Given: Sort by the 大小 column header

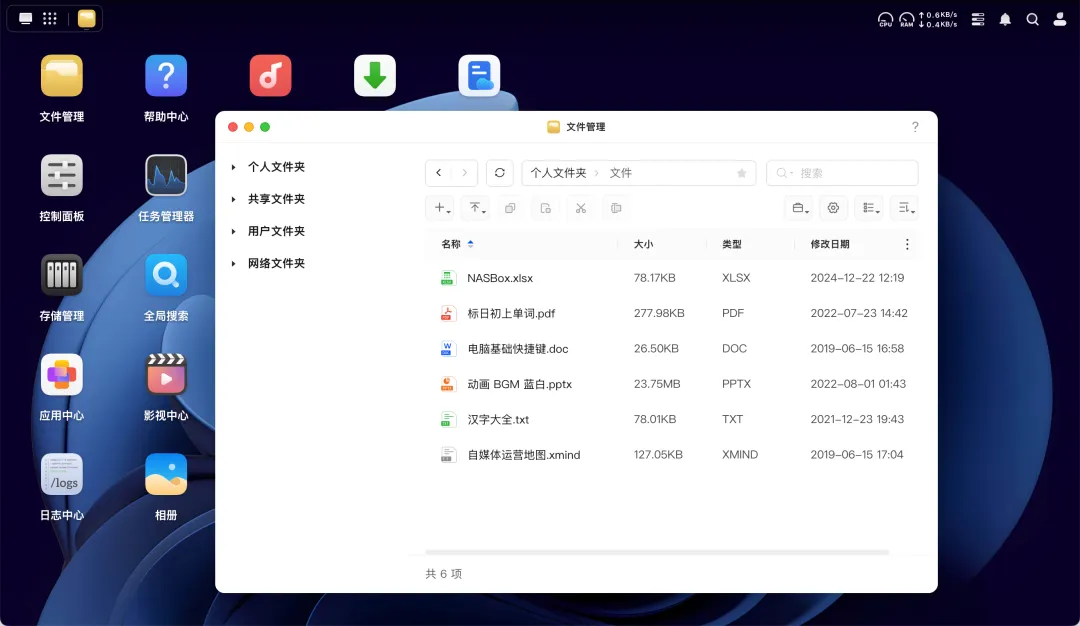Looking at the screenshot, I should click(x=643, y=244).
